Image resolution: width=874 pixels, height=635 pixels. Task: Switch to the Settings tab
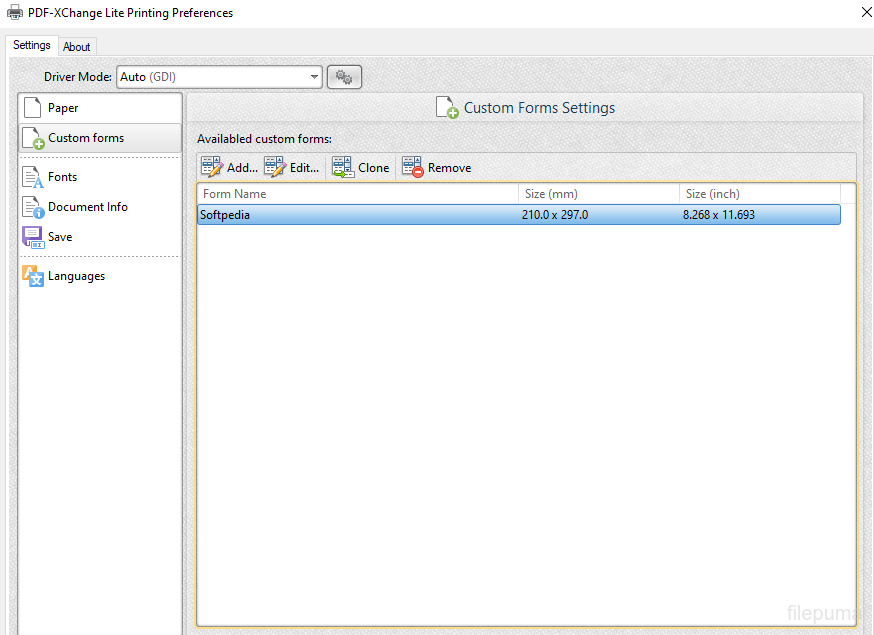pyautogui.click(x=32, y=45)
